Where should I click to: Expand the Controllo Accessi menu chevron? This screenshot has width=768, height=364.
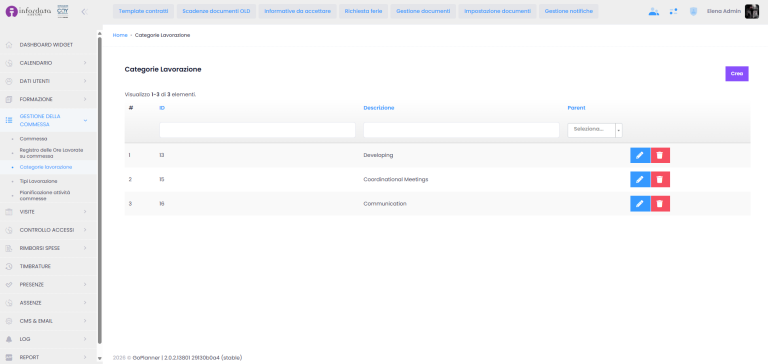[85, 230]
